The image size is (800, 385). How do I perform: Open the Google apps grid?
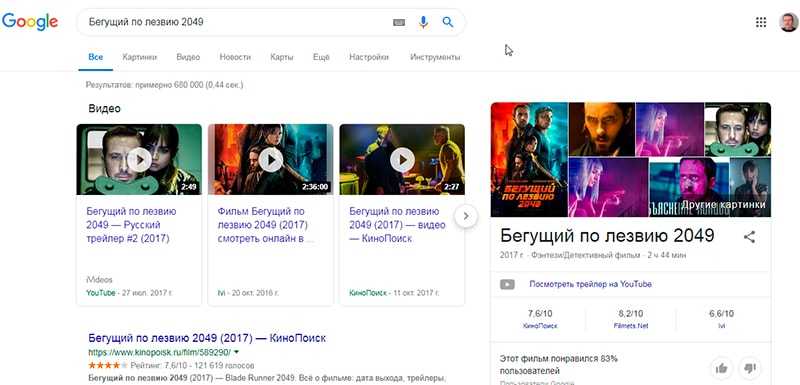(x=761, y=22)
